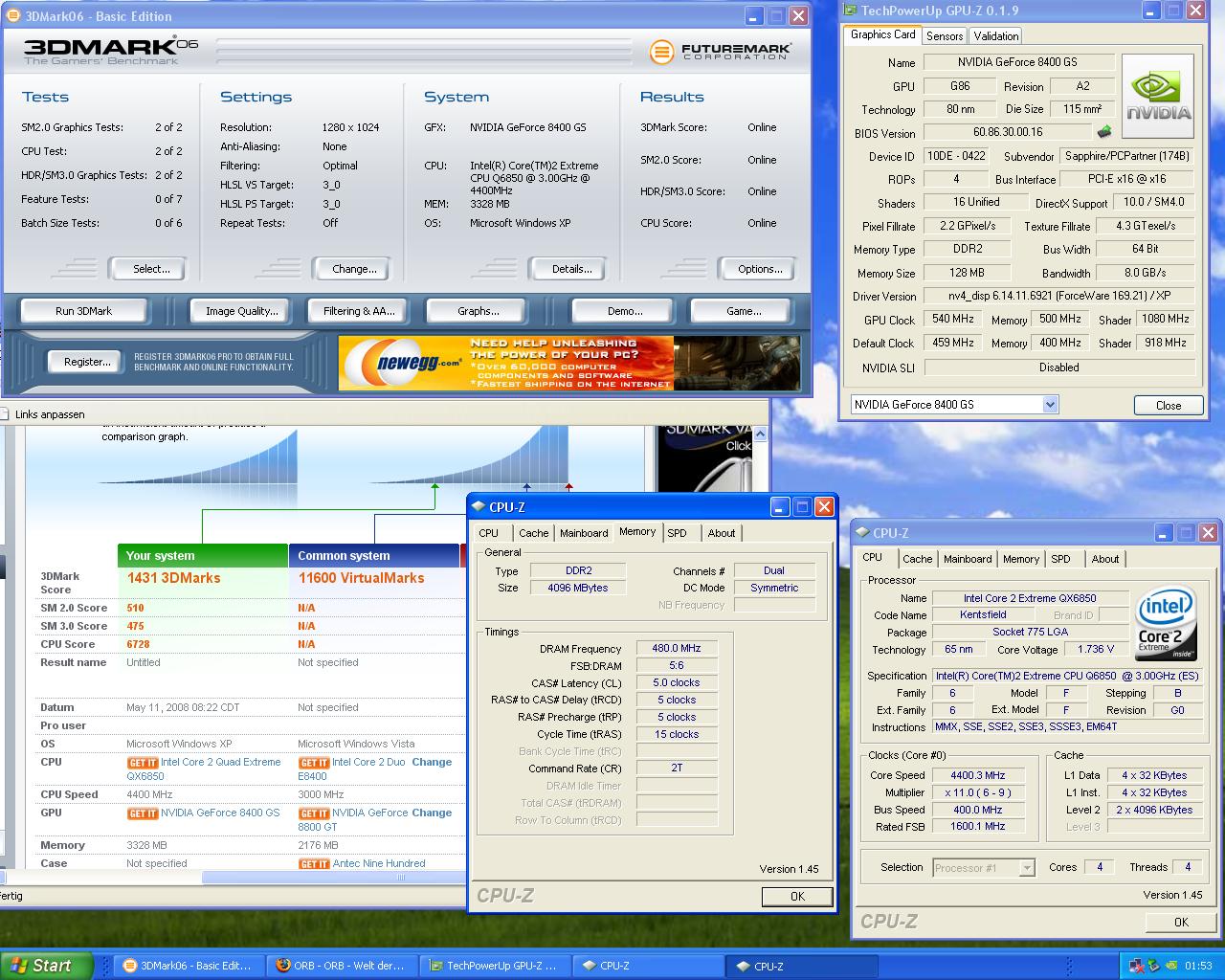Click the 3DMark06 window title bar icon
1225x980 pixels.
tap(12, 16)
